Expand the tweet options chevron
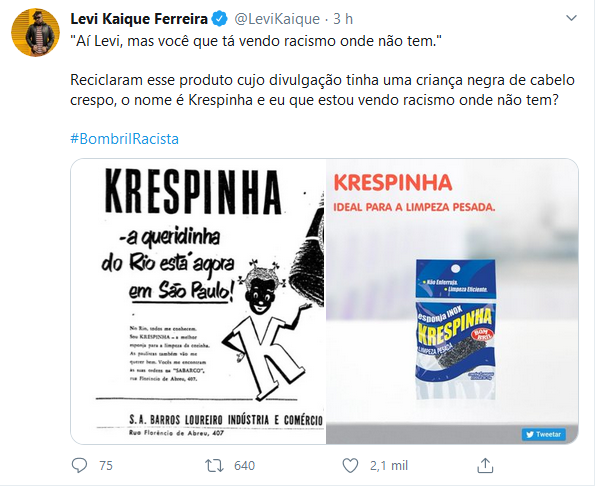Viewport: 596px width, 486px height. click(571, 18)
